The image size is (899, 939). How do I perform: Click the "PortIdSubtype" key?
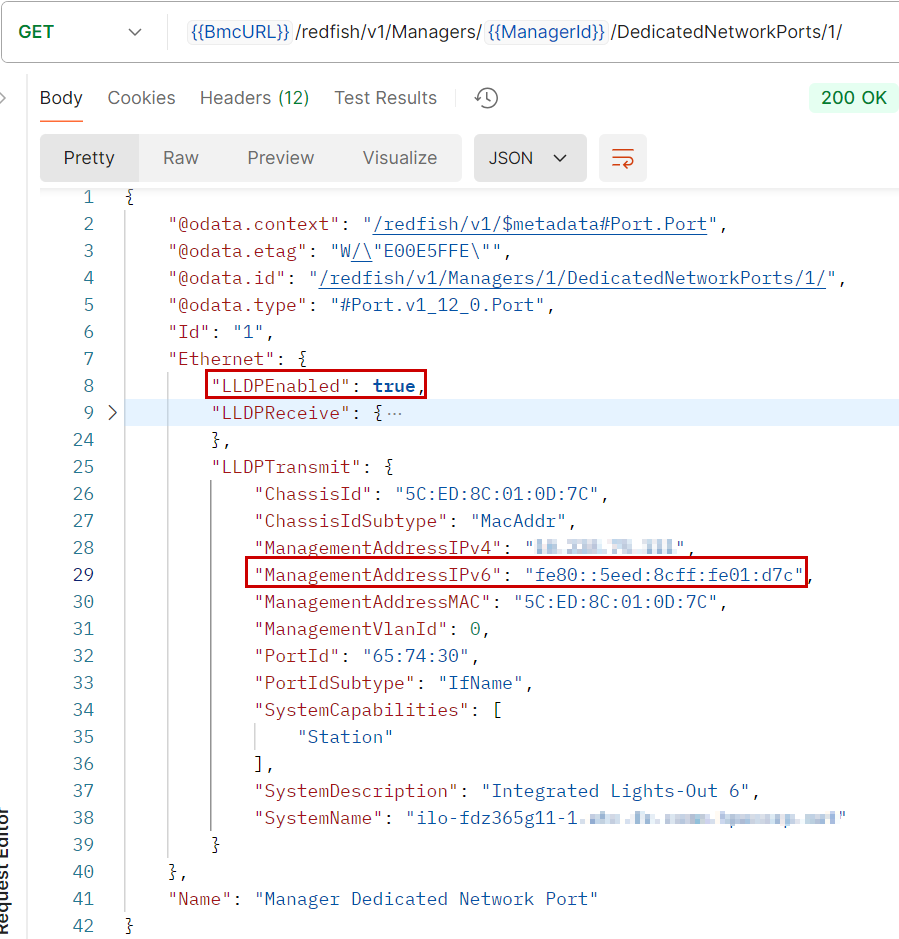coord(335,683)
